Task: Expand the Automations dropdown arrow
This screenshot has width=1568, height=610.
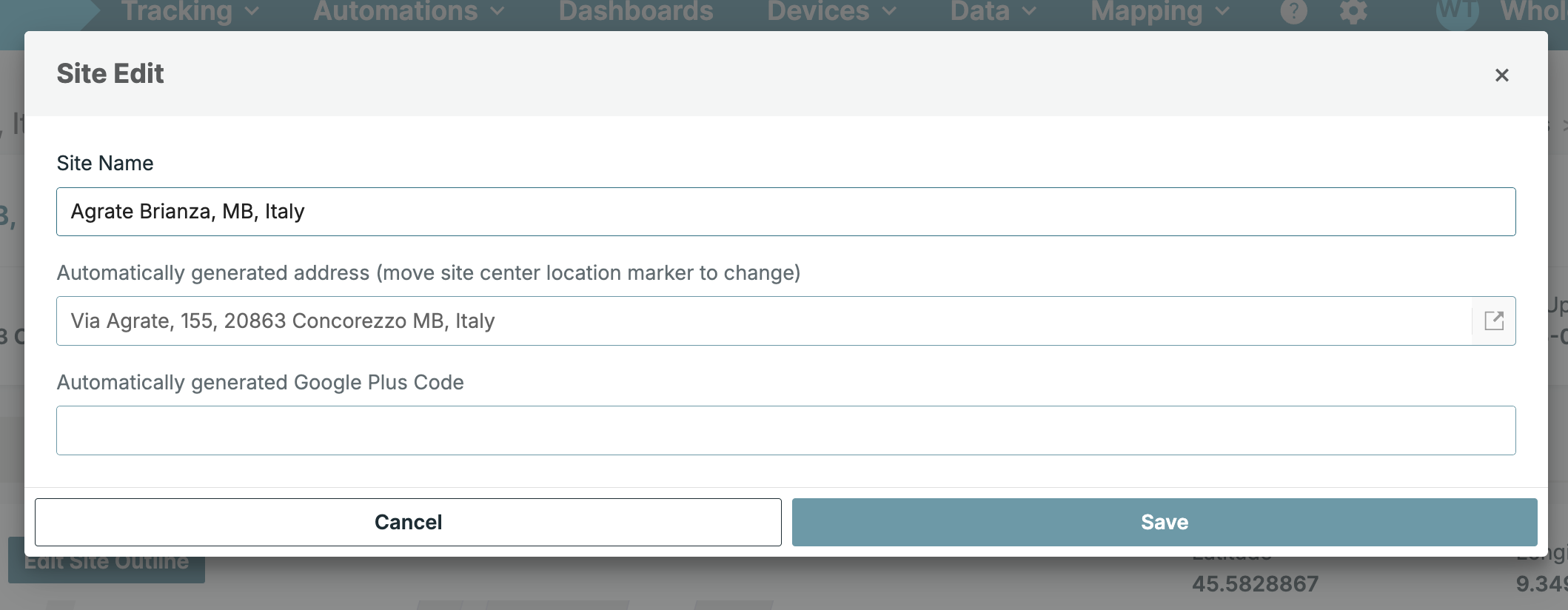Action: 497,12
